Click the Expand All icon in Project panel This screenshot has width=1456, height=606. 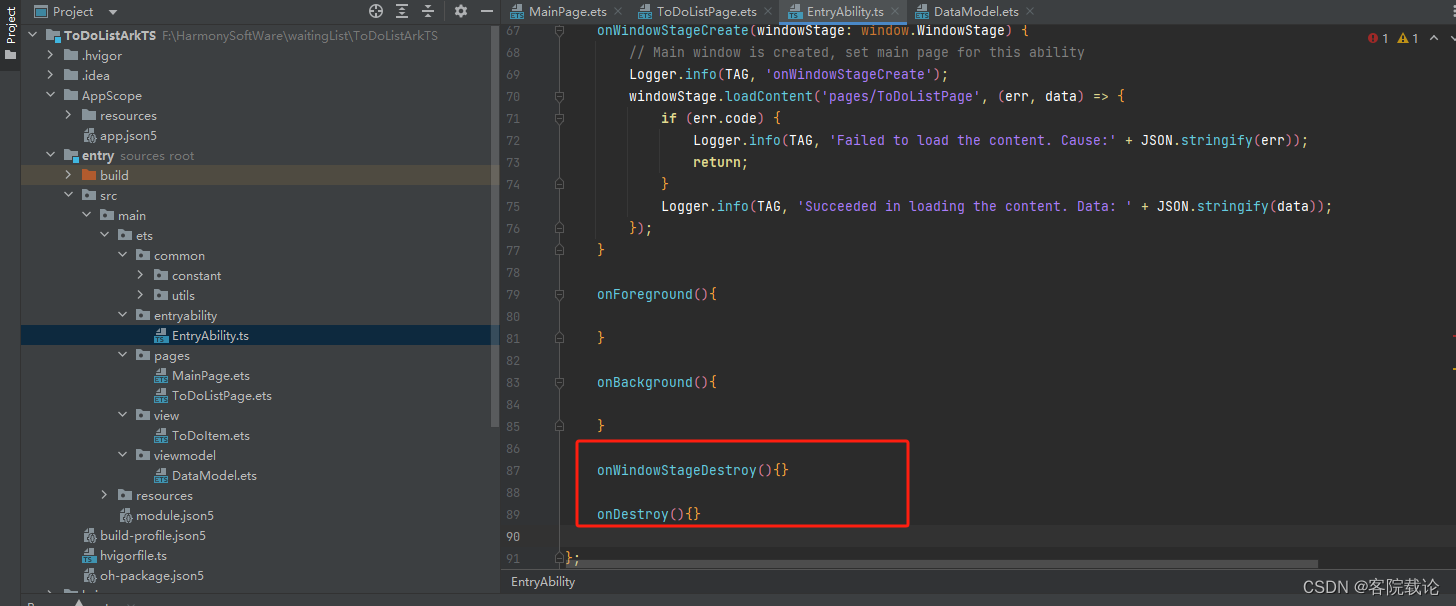pyautogui.click(x=402, y=11)
